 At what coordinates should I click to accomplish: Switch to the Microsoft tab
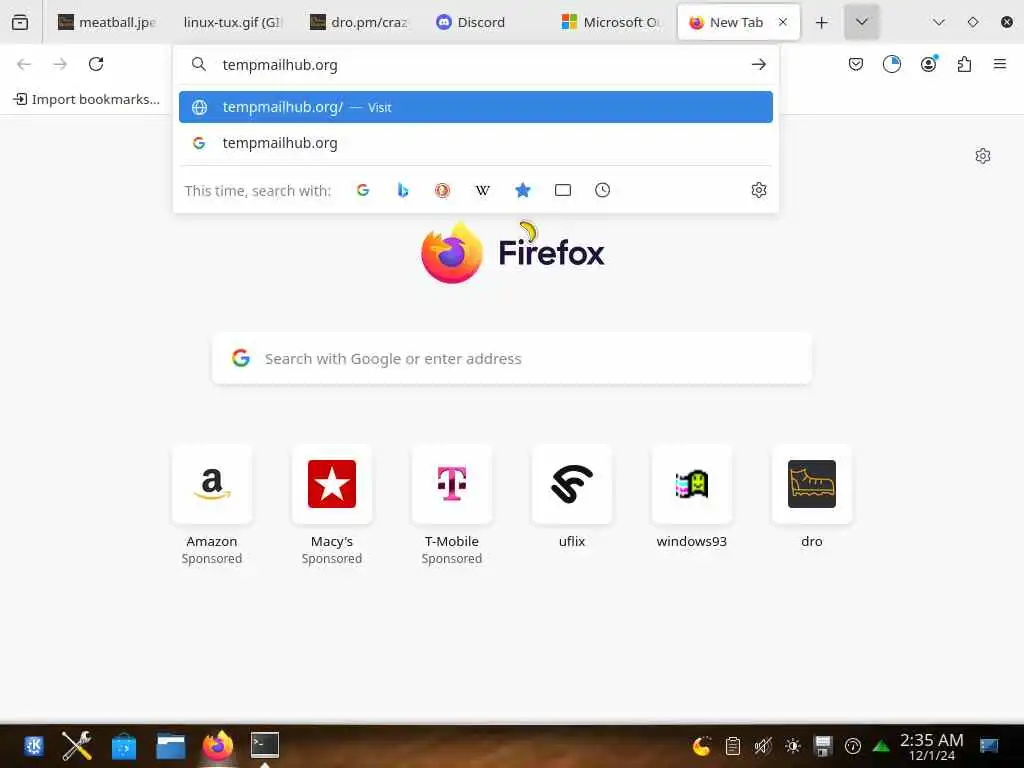coord(612,22)
